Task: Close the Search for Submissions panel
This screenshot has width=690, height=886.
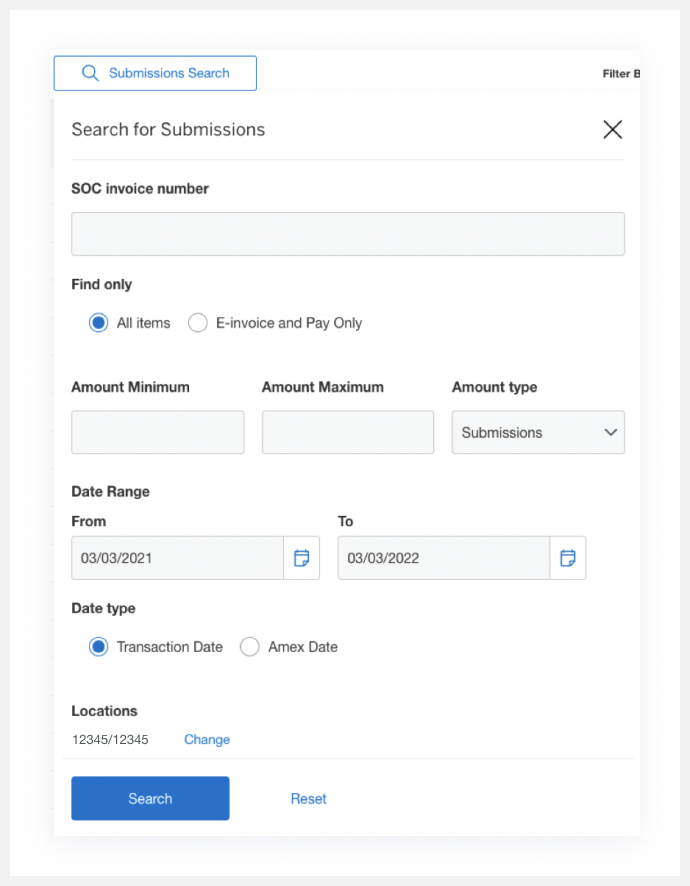Action: [613, 129]
